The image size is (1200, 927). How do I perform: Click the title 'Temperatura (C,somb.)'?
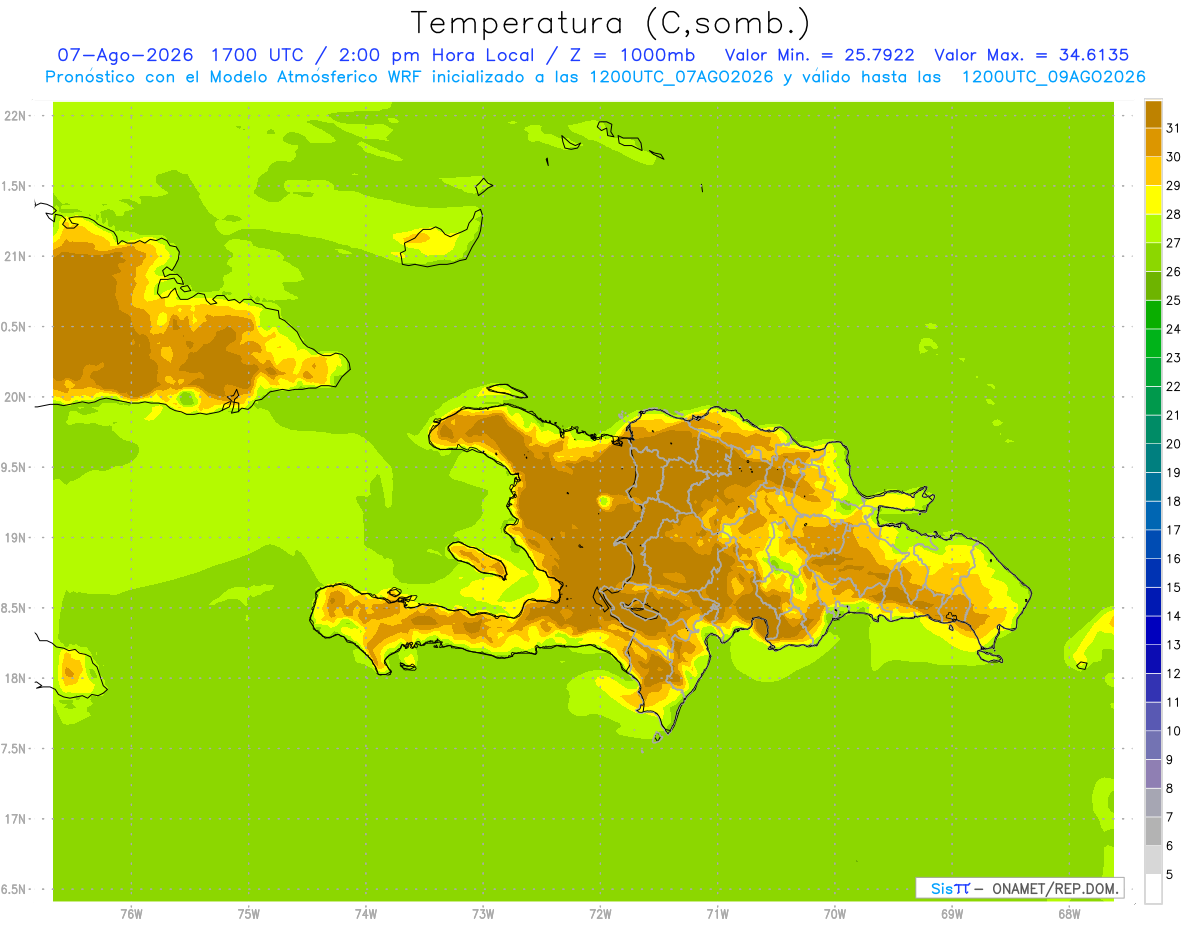pyautogui.click(x=610, y=24)
